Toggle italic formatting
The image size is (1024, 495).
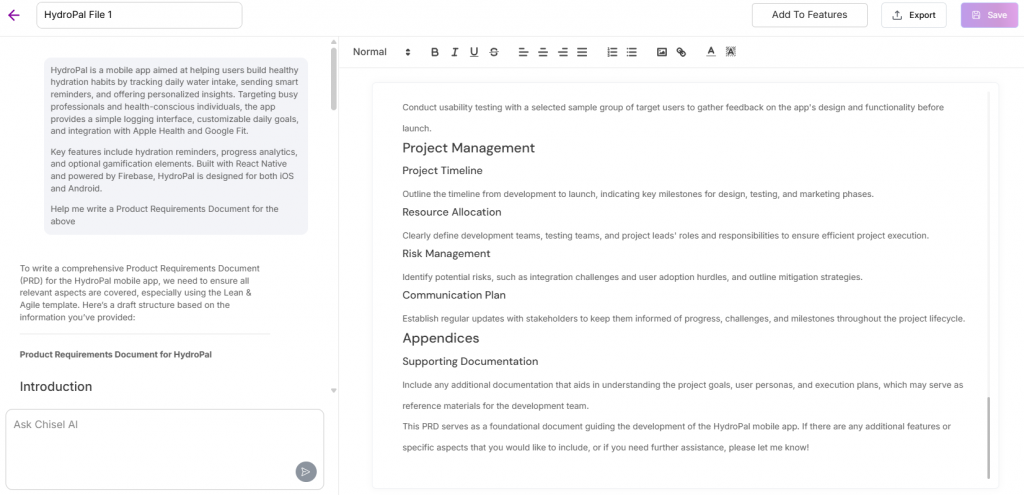(454, 52)
